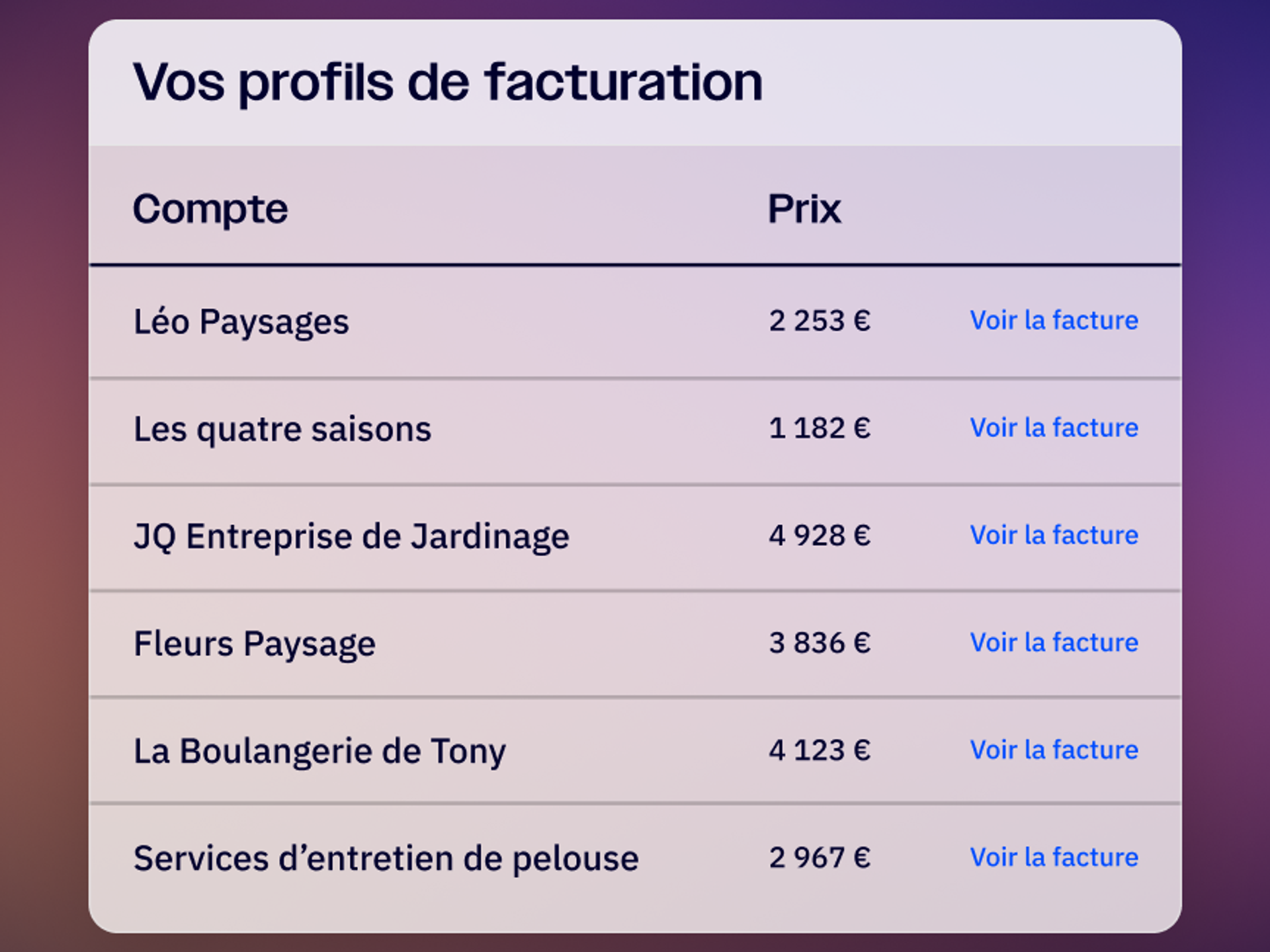Open invoice for Services d'entretien de pelouse
The height and width of the screenshot is (952, 1270).
pyautogui.click(x=1054, y=857)
